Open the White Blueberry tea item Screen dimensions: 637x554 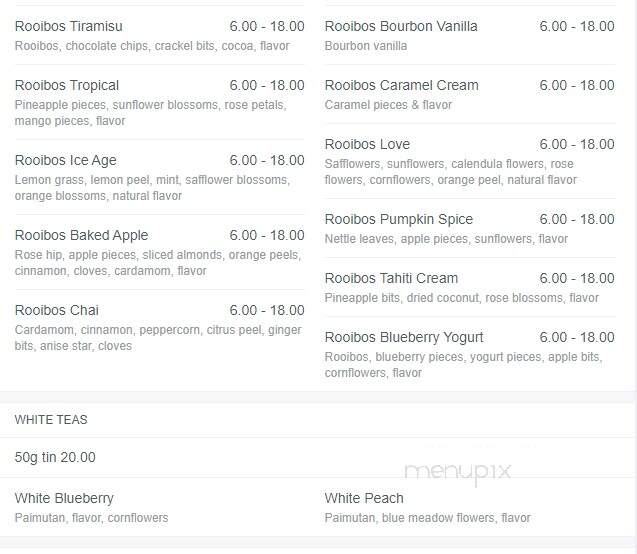click(64, 499)
